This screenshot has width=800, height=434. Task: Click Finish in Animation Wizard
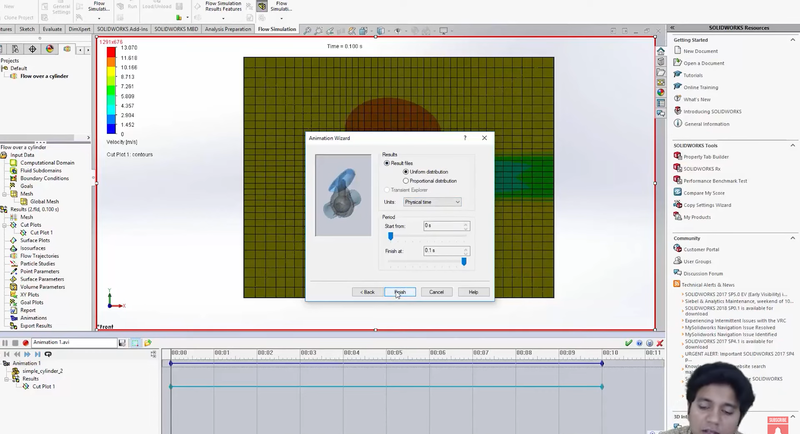(x=400, y=292)
